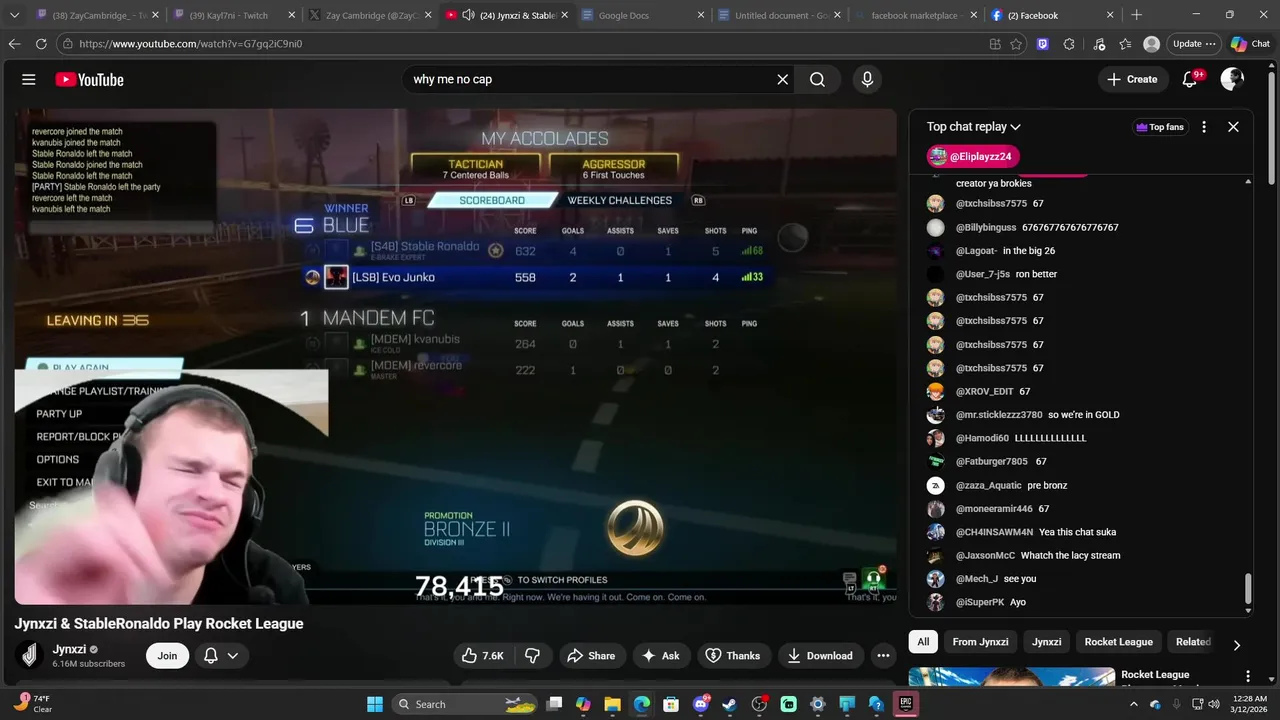Refresh the page in the browser
This screenshot has width=1280, height=720.
(x=41, y=44)
